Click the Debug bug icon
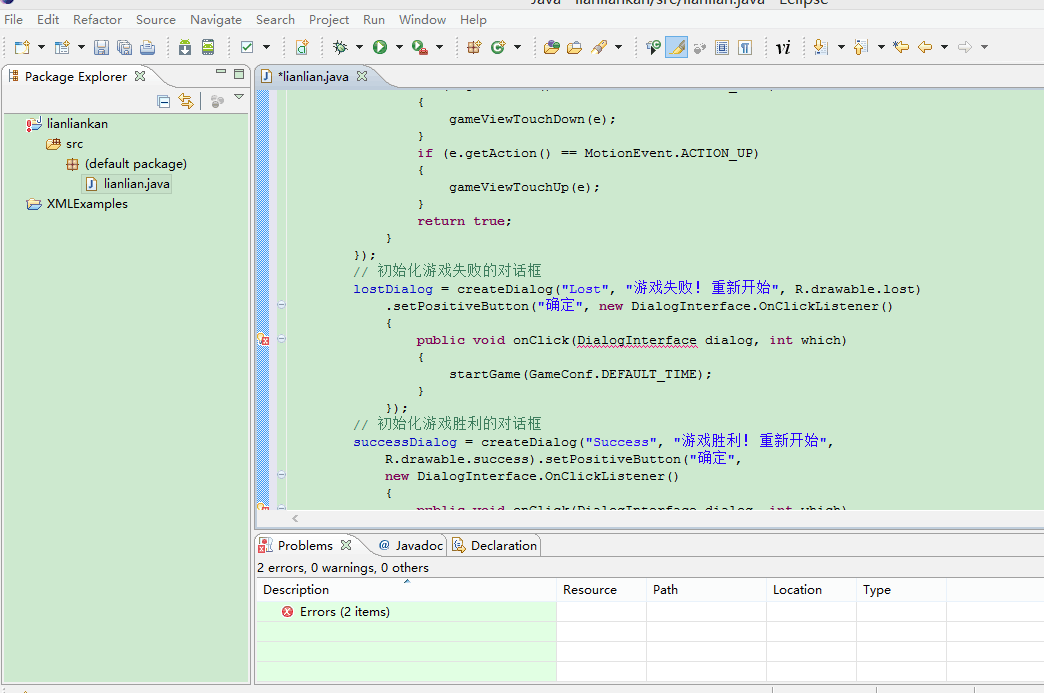The height and width of the screenshot is (693, 1044). pyautogui.click(x=340, y=47)
